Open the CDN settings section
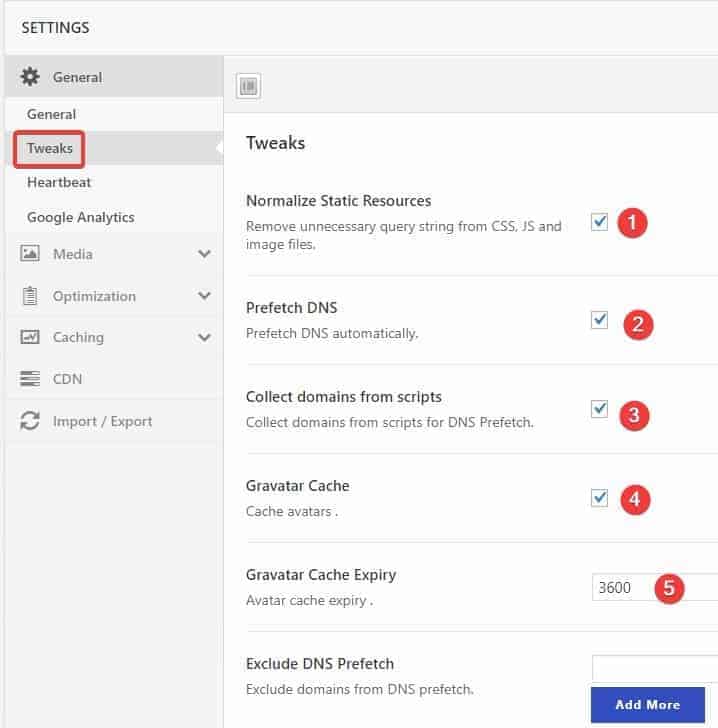Viewport: 718px width, 728px height. point(114,379)
